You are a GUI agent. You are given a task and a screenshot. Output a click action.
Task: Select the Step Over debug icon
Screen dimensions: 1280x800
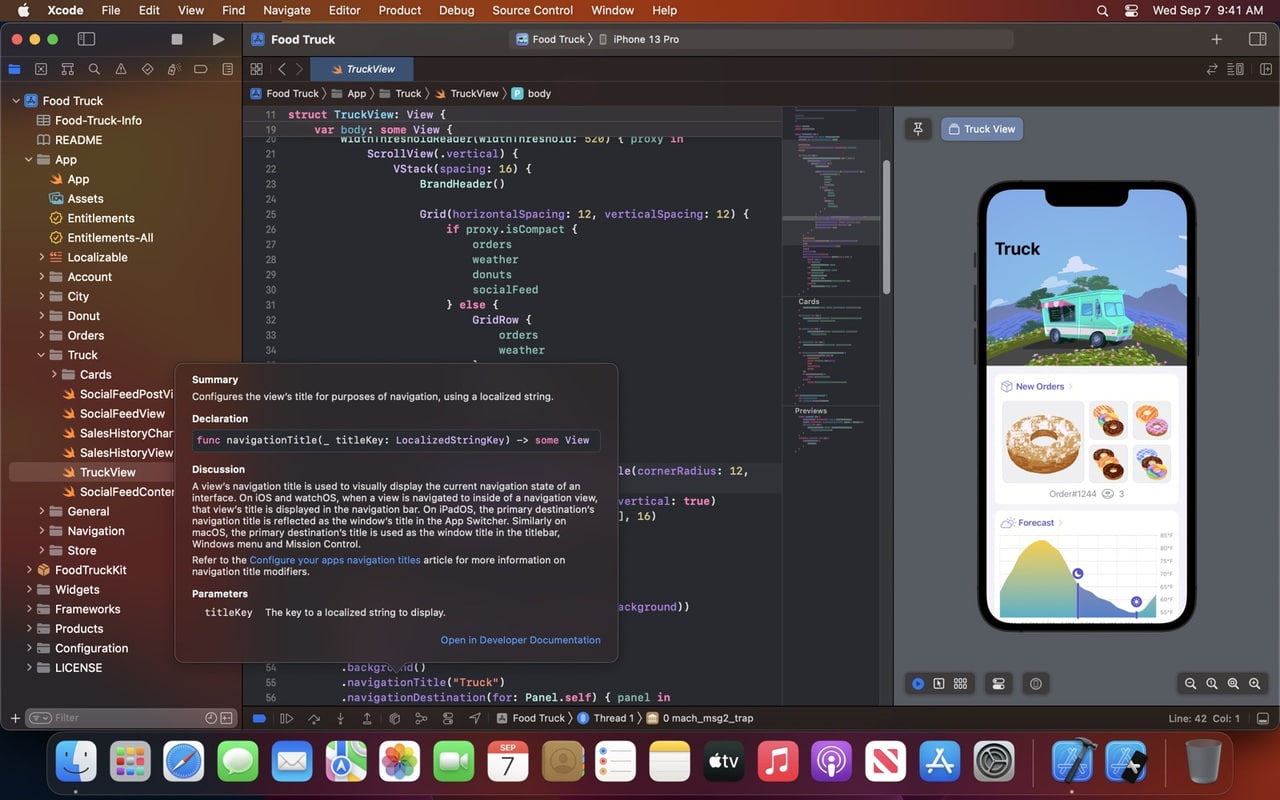point(313,717)
